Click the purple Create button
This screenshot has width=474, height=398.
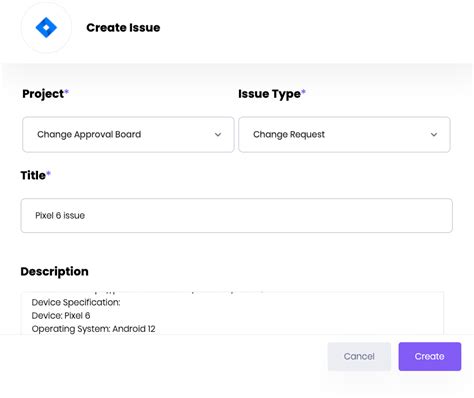430,356
